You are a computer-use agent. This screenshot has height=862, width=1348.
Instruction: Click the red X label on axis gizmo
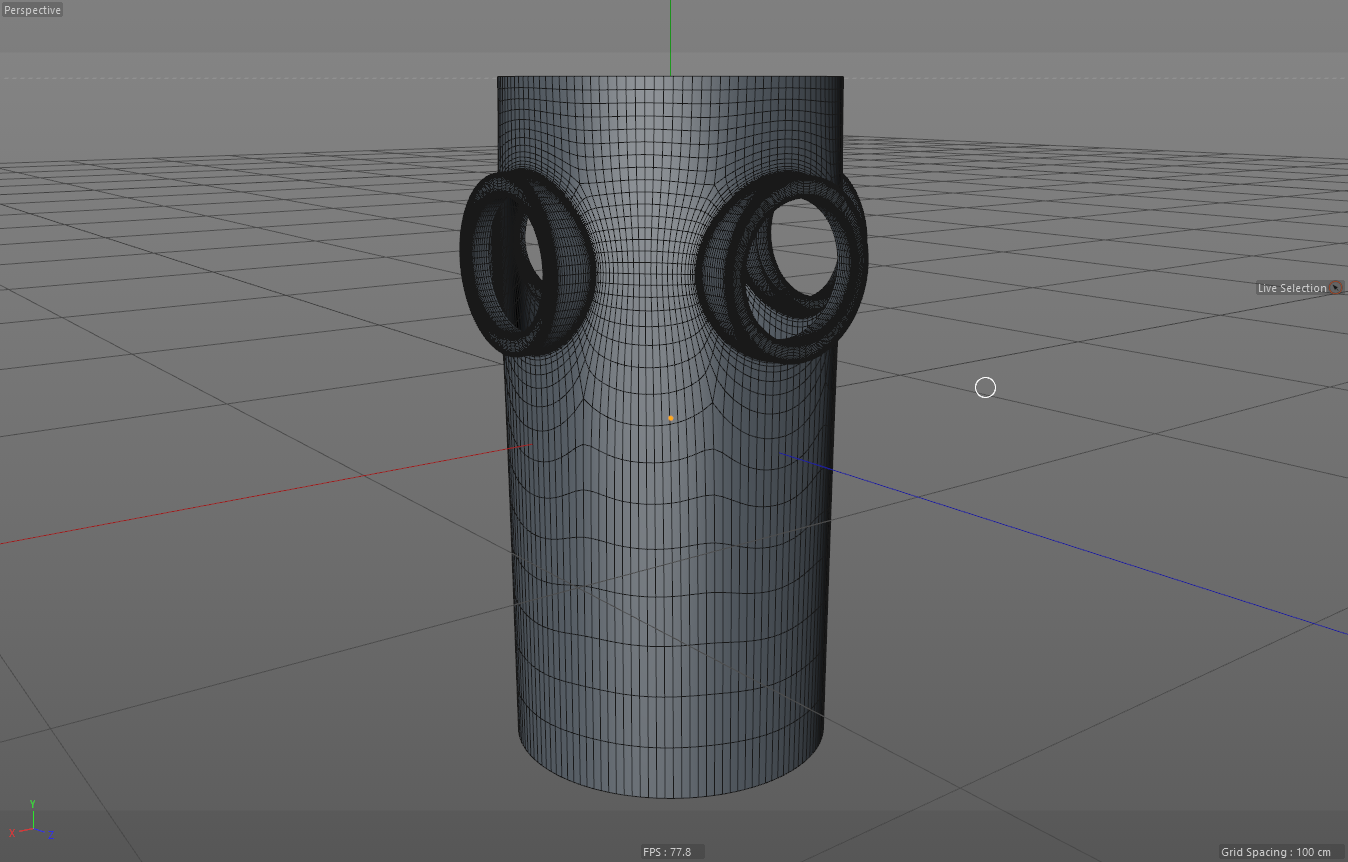pyautogui.click(x=12, y=832)
